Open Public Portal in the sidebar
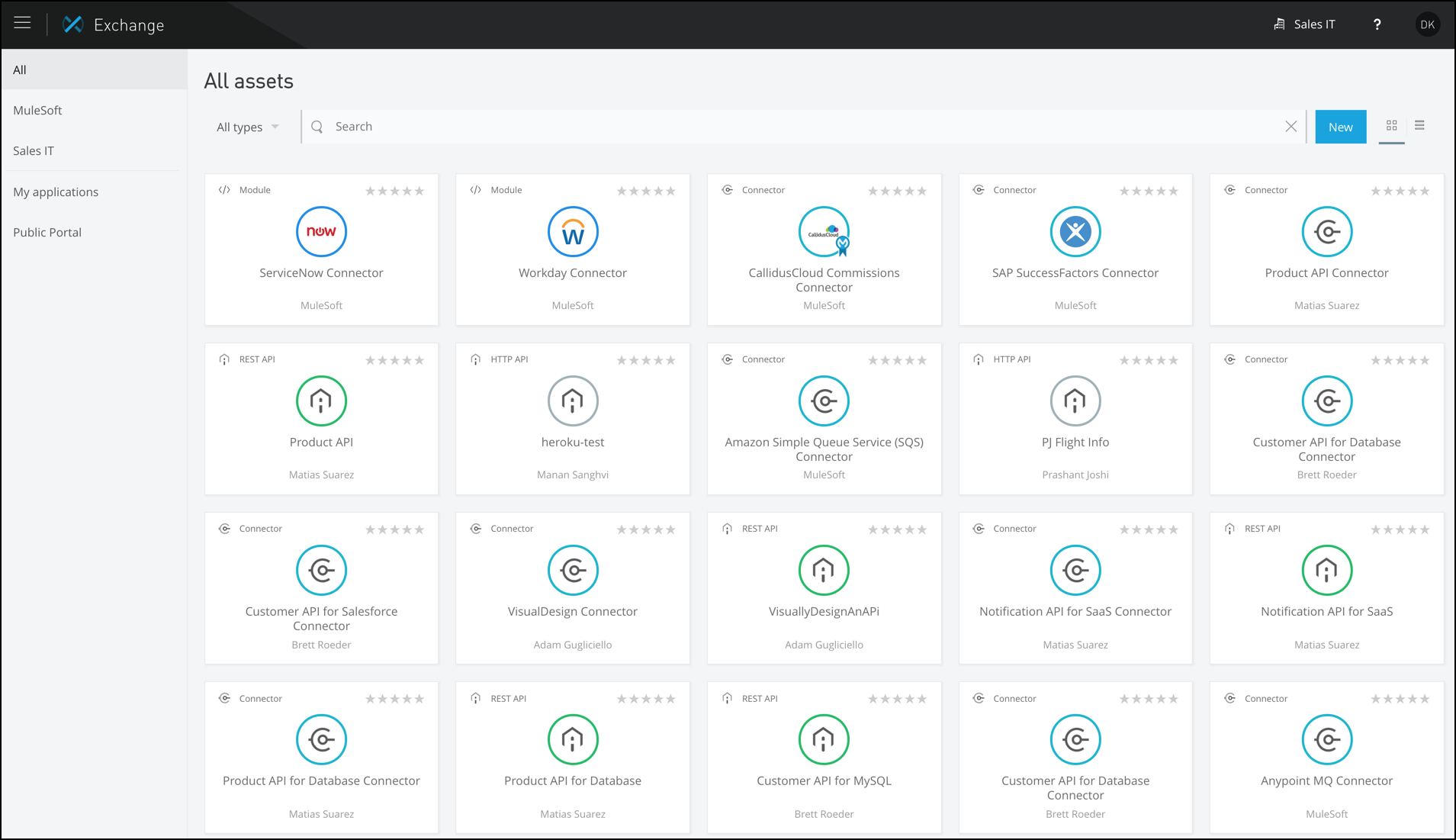The height and width of the screenshot is (840, 1456). pyautogui.click(x=94, y=232)
